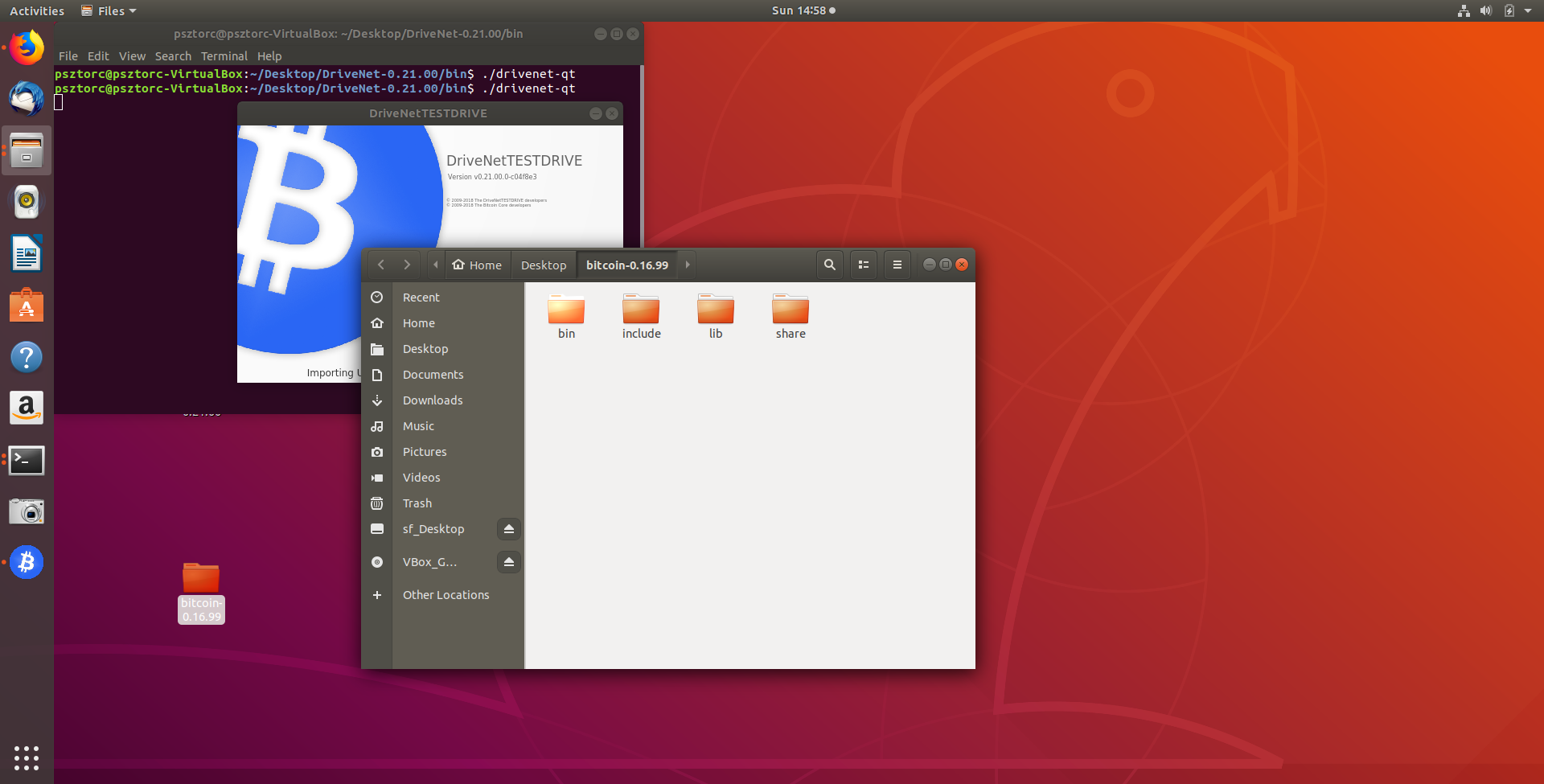
Task: Launch Thunderbird Mail from the dock
Action: (x=27, y=99)
